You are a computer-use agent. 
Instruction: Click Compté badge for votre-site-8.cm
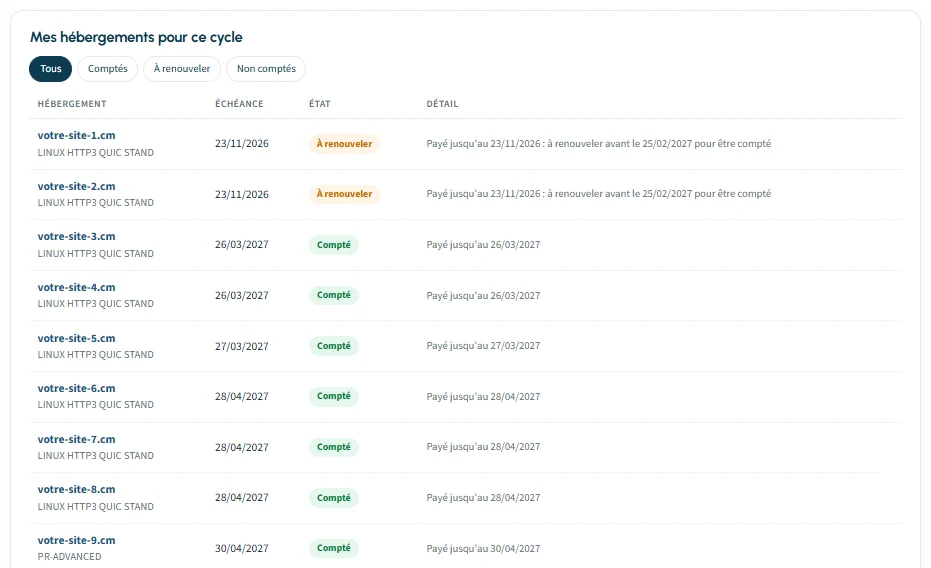coord(334,498)
